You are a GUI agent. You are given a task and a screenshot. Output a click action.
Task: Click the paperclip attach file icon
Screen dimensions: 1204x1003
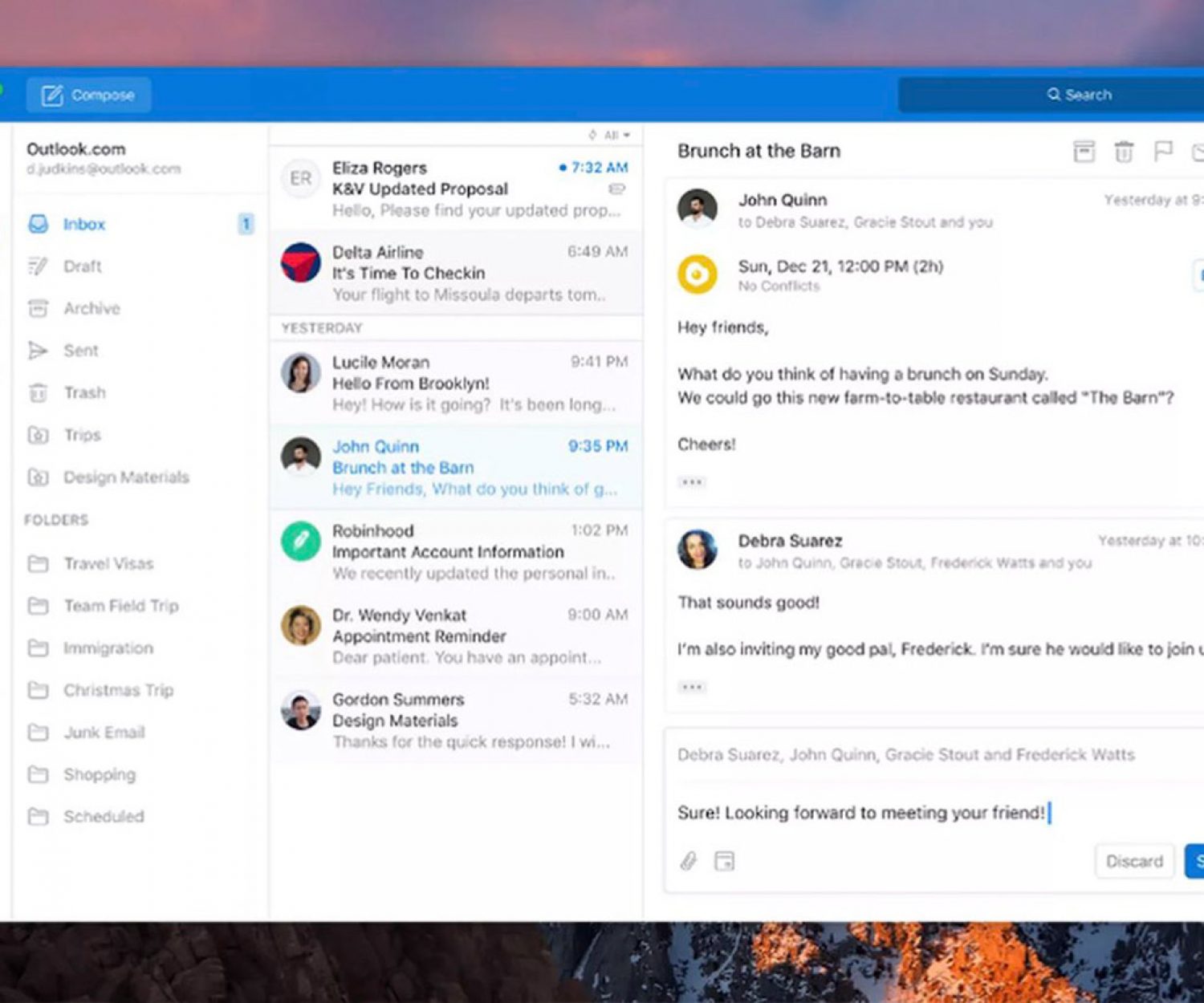pyautogui.click(x=689, y=861)
